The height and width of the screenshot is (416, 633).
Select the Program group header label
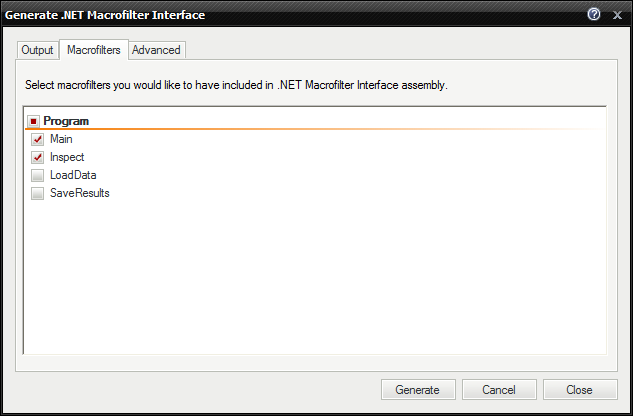tap(66, 121)
